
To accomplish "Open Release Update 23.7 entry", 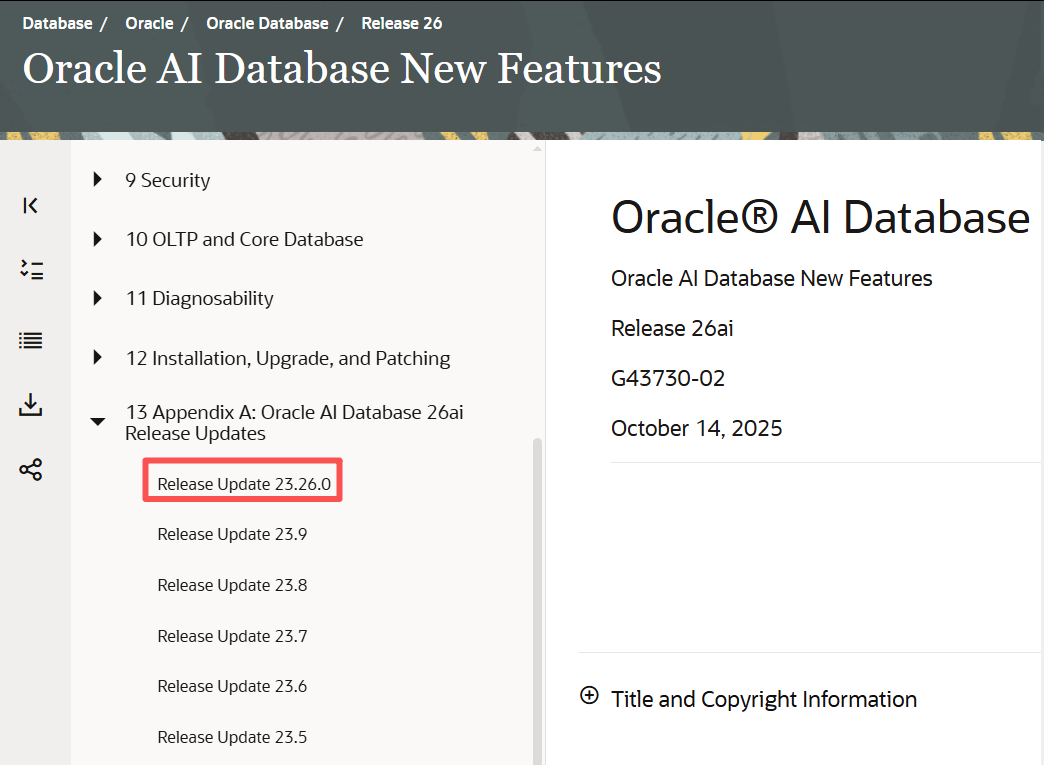I will 232,636.
